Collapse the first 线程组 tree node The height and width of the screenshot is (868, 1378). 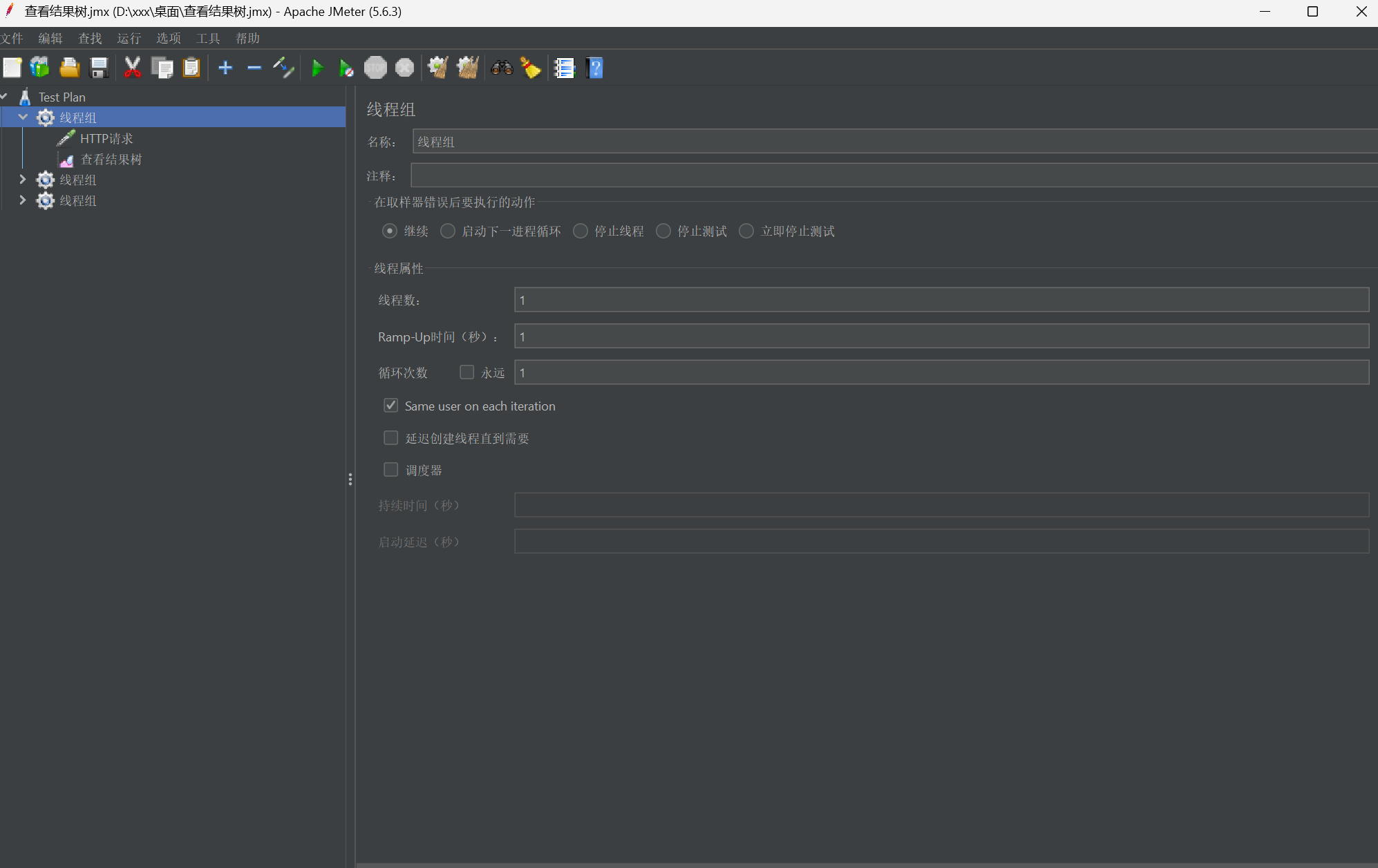coord(23,117)
